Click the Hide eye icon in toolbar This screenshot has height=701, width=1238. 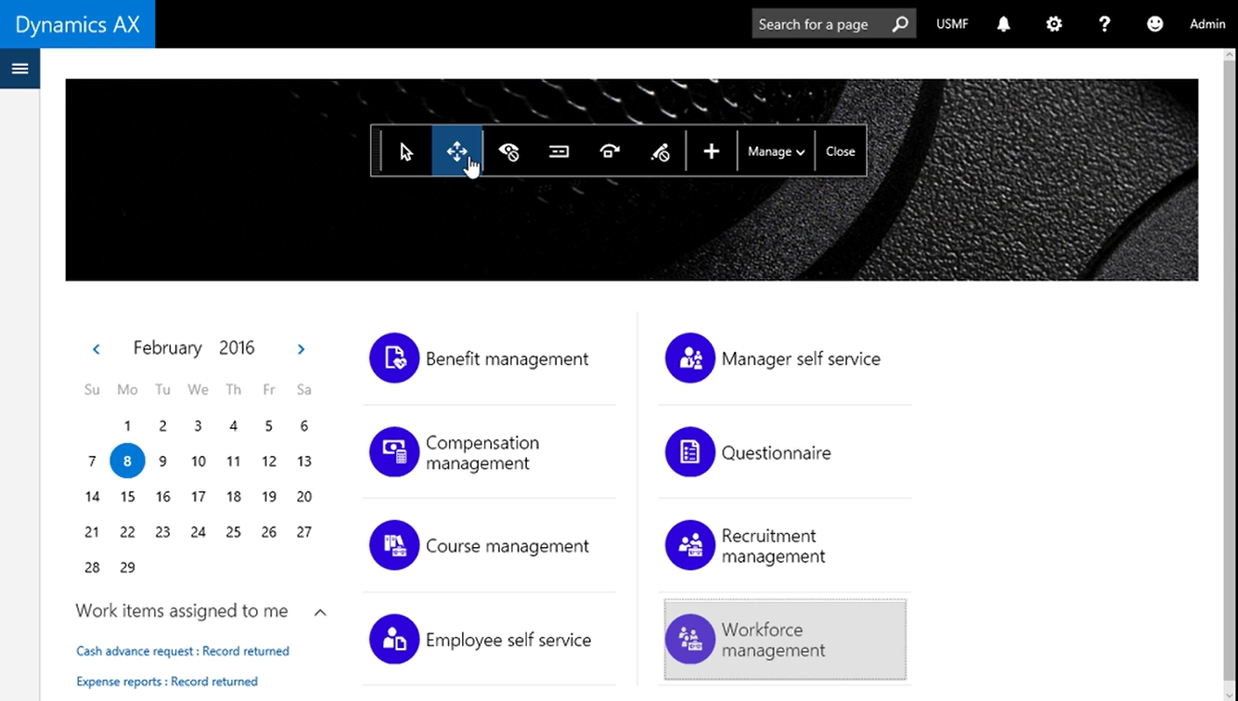point(508,152)
